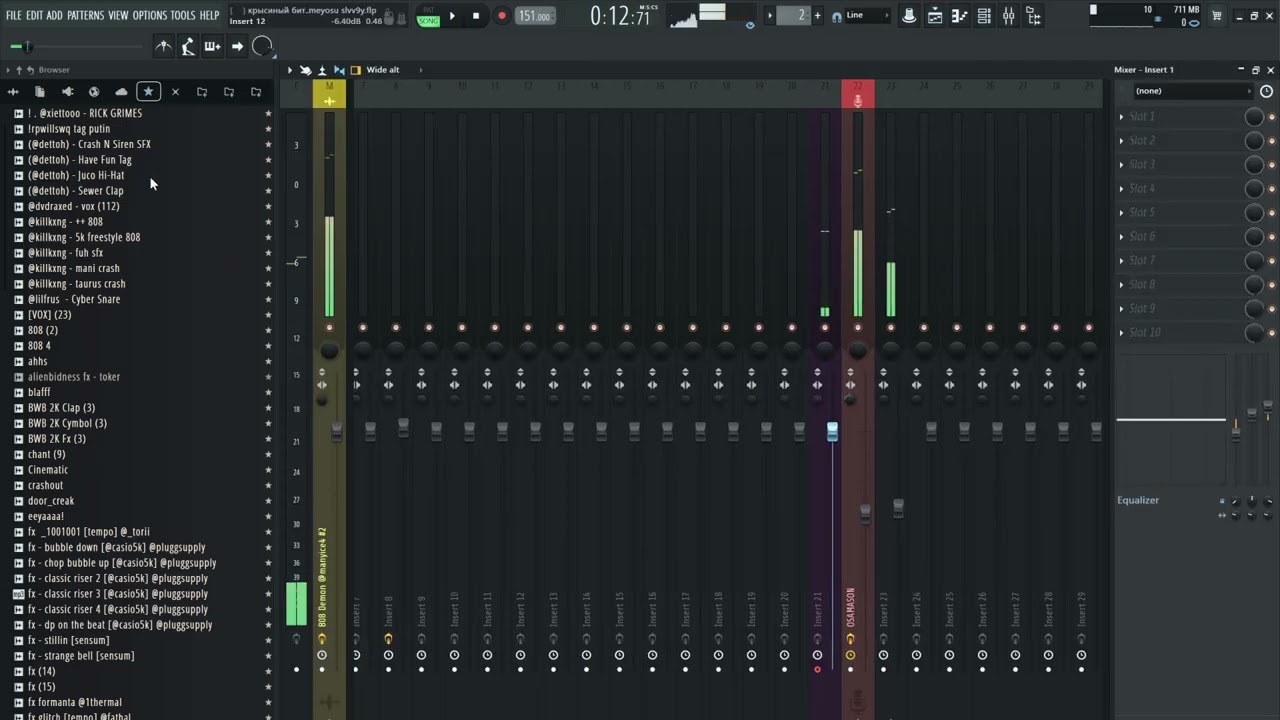The width and height of the screenshot is (1280, 720).
Task: Click the browser cloud icon
Action: coord(121,92)
